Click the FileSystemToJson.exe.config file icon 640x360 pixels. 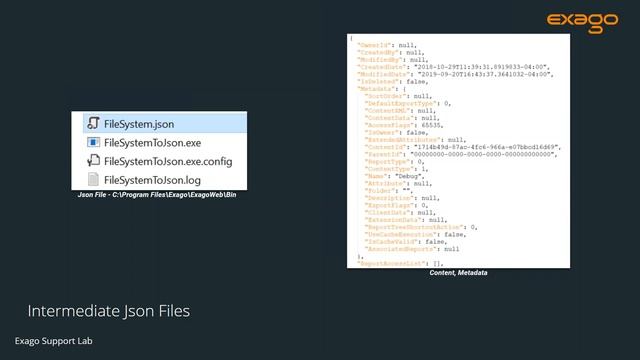93,160
